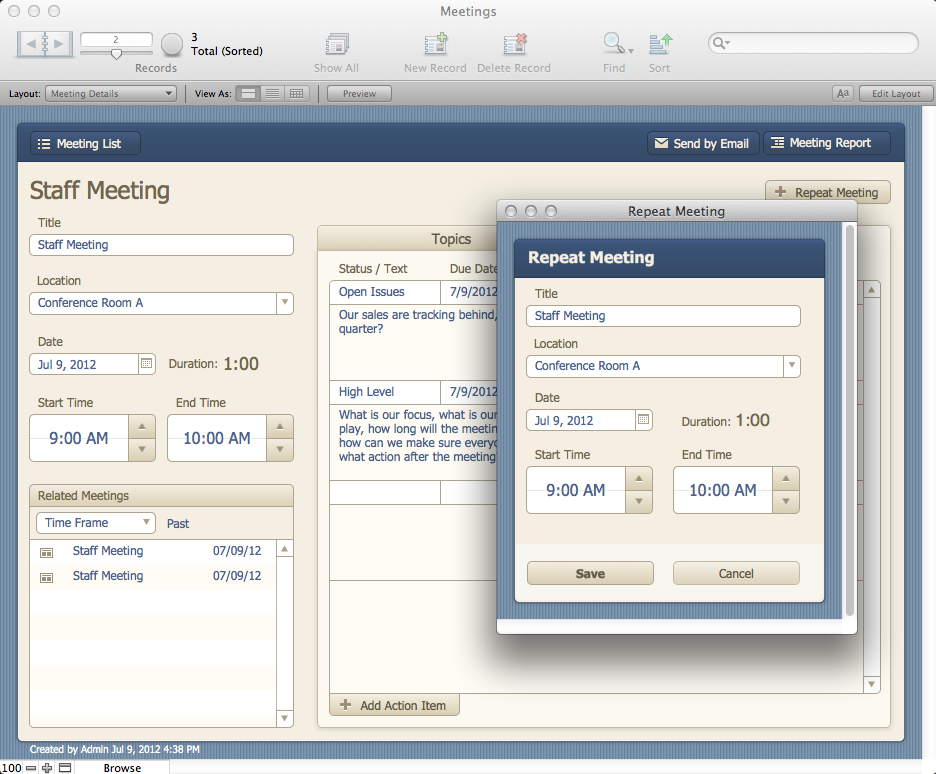Image resolution: width=936 pixels, height=774 pixels.
Task: Switch to the Meeting List view
Action: [84, 143]
